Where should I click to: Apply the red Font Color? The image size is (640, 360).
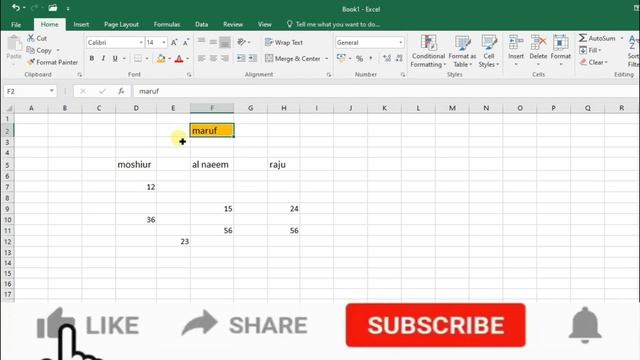click(179, 59)
